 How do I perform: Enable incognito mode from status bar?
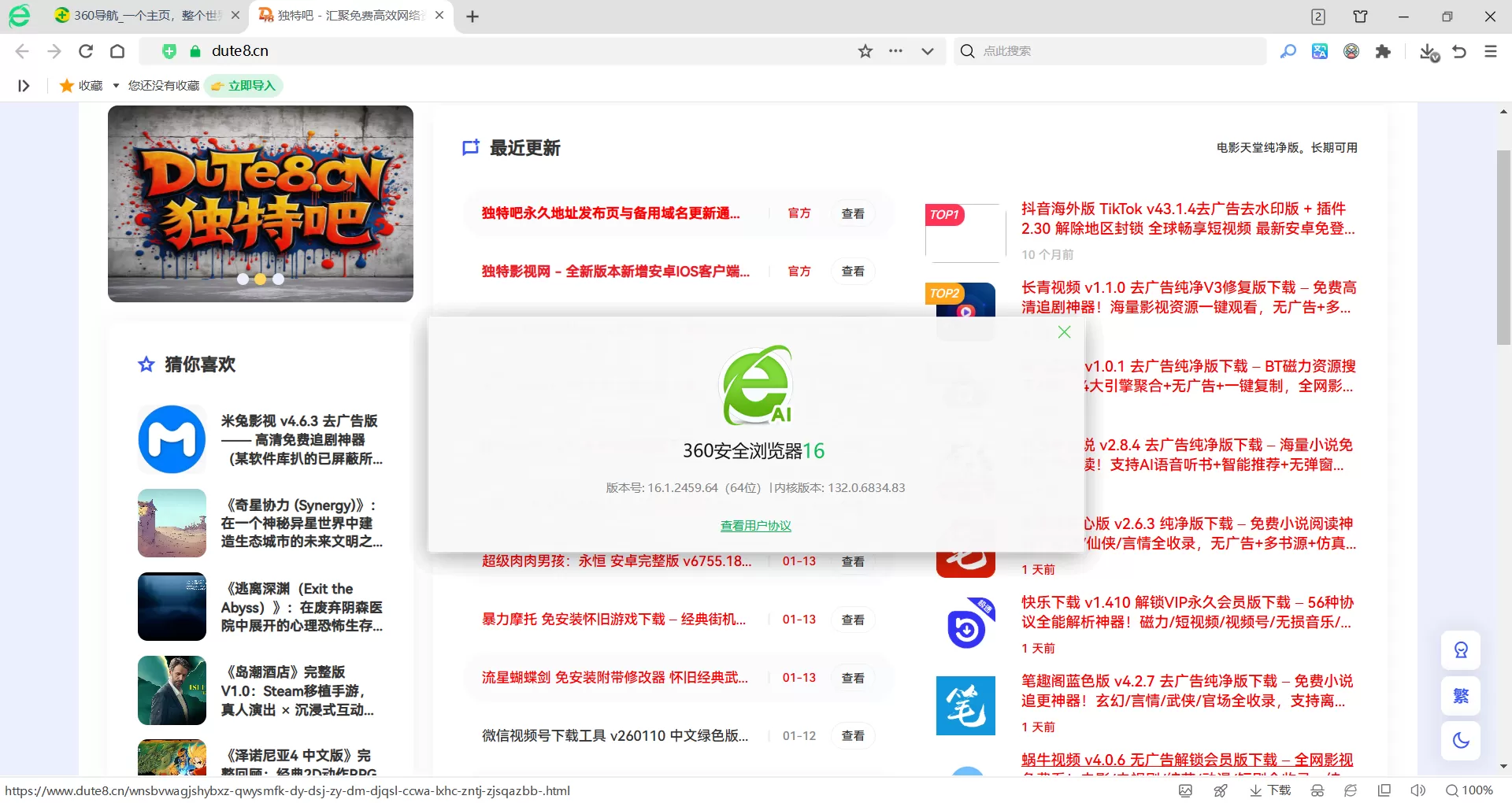click(x=1317, y=790)
